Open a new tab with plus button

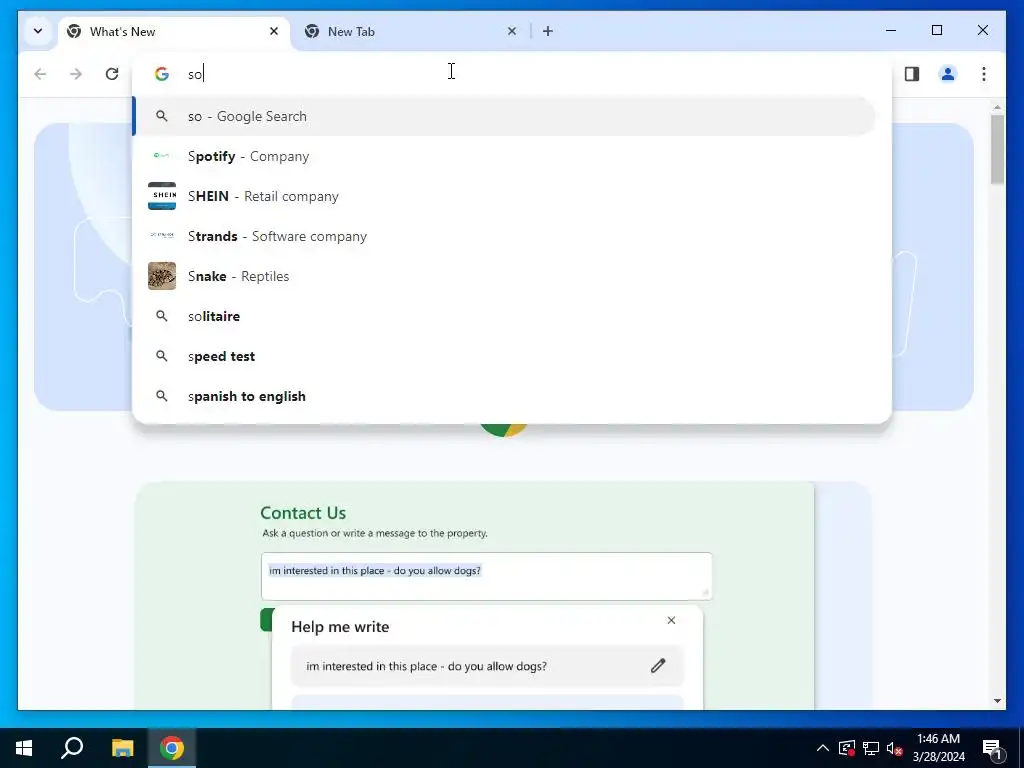pyautogui.click(x=548, y=31)
